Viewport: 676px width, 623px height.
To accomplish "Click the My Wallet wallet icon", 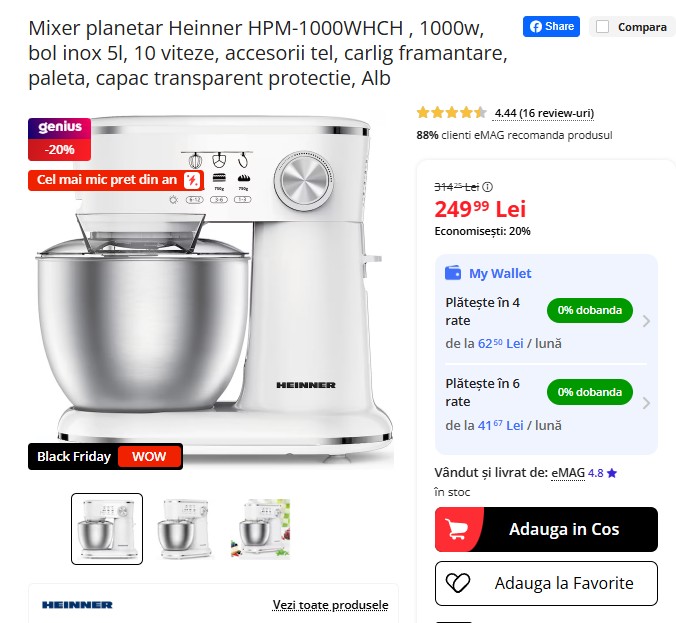I will (x=453, y=273).
